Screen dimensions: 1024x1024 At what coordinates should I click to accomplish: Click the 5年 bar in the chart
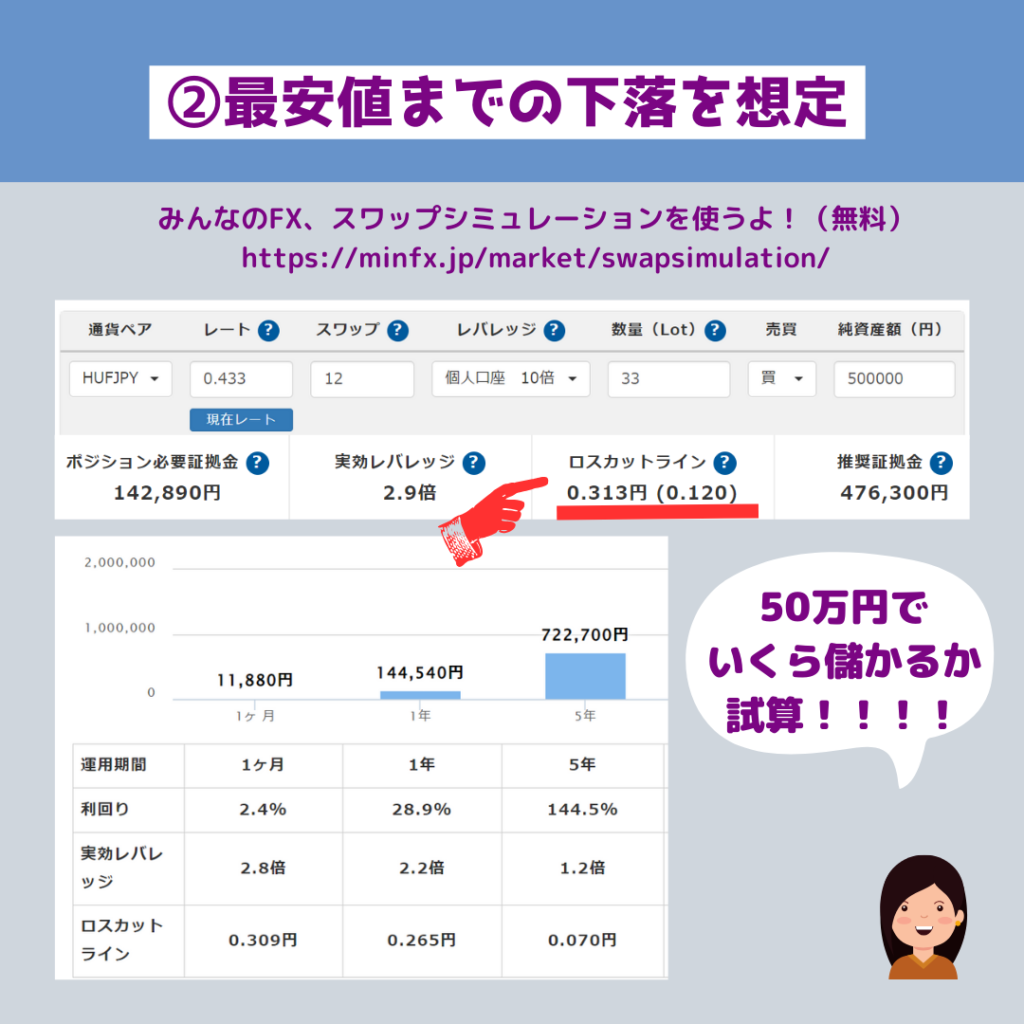(585, 676)
